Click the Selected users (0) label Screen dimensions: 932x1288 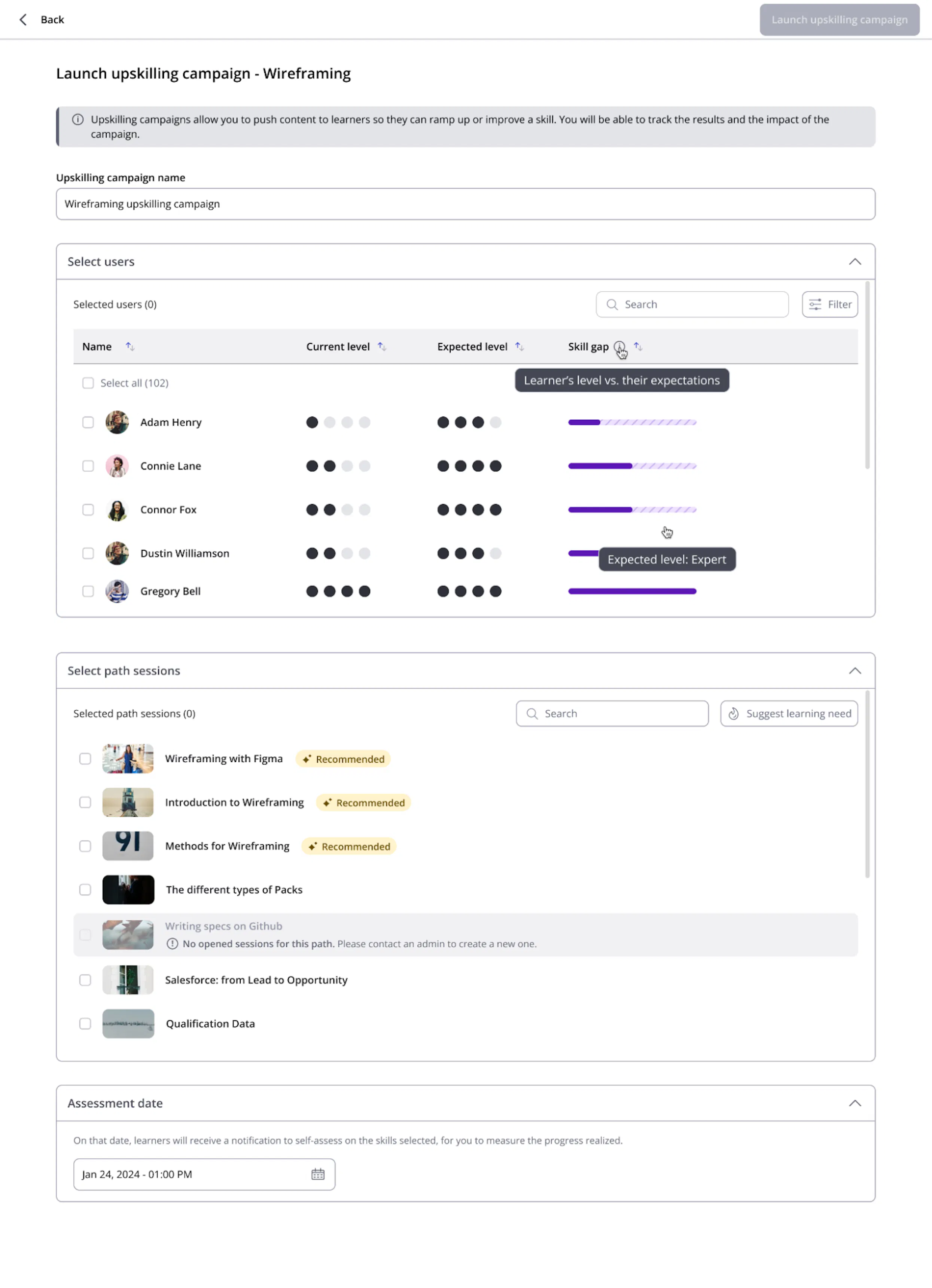(x=115, y=304)
